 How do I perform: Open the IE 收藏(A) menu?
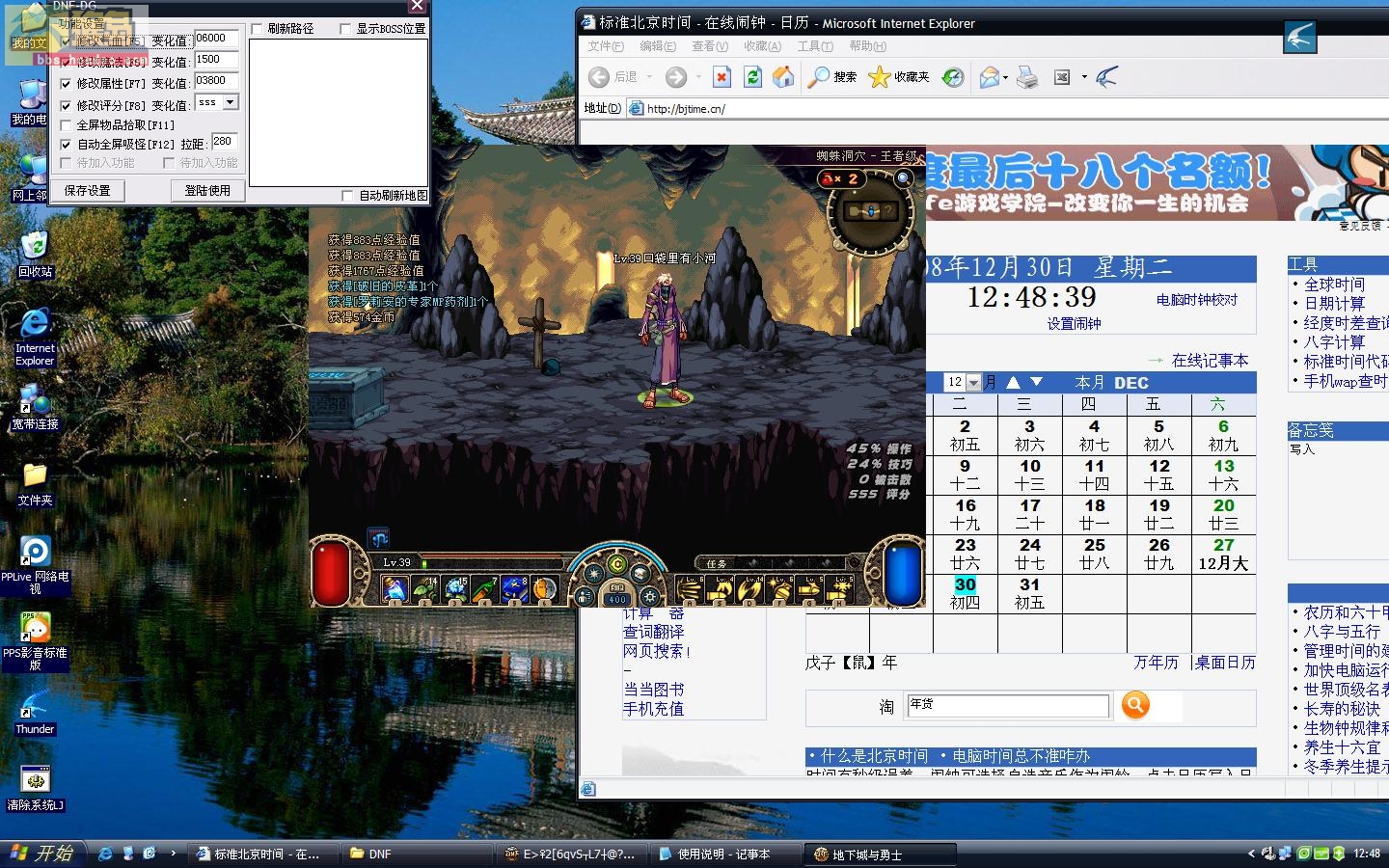click(x=762, y=46)
